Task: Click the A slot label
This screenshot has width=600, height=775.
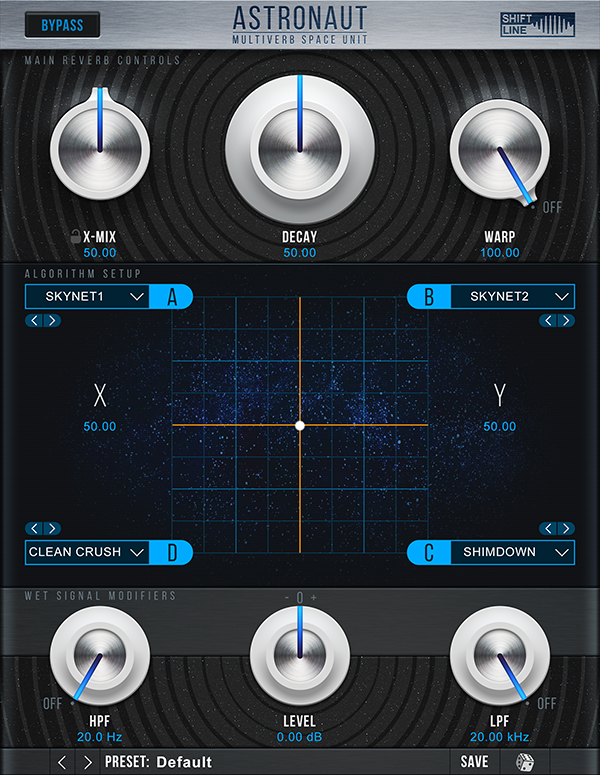Action: tap(171, 297)
